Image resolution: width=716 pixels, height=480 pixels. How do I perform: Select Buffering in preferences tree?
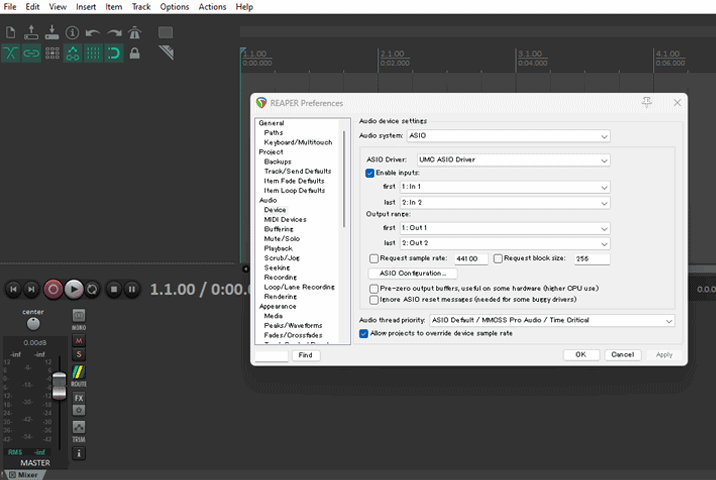click(279, 229)
